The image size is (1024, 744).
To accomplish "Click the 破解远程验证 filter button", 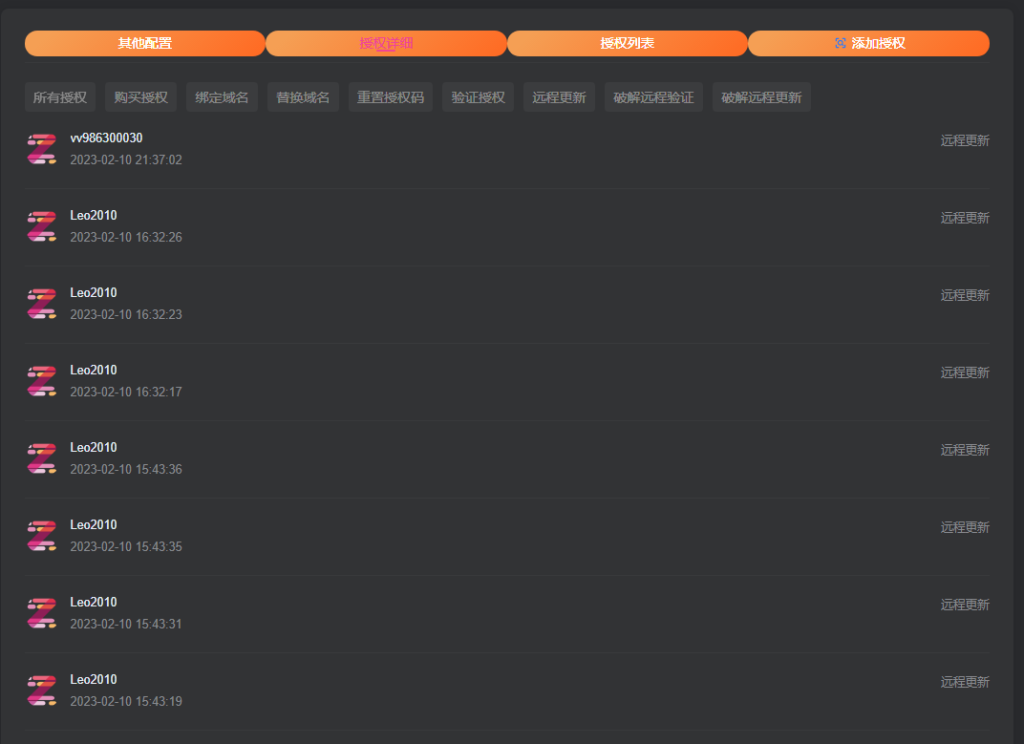I will point(654,98).
